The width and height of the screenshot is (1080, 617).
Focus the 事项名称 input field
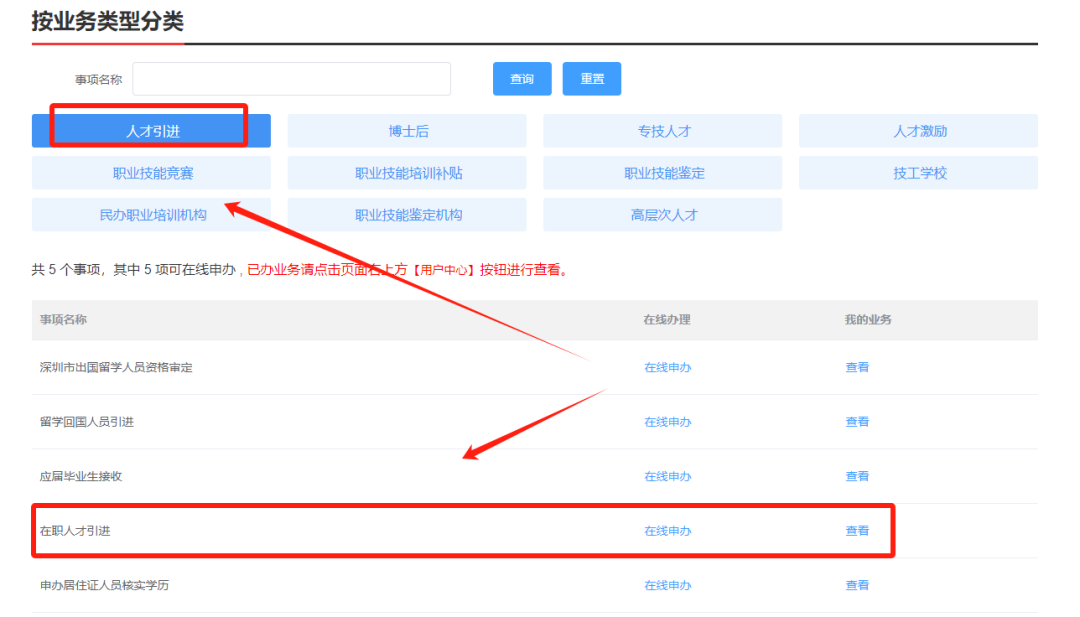pyautogui.click(x=291, y=79)
